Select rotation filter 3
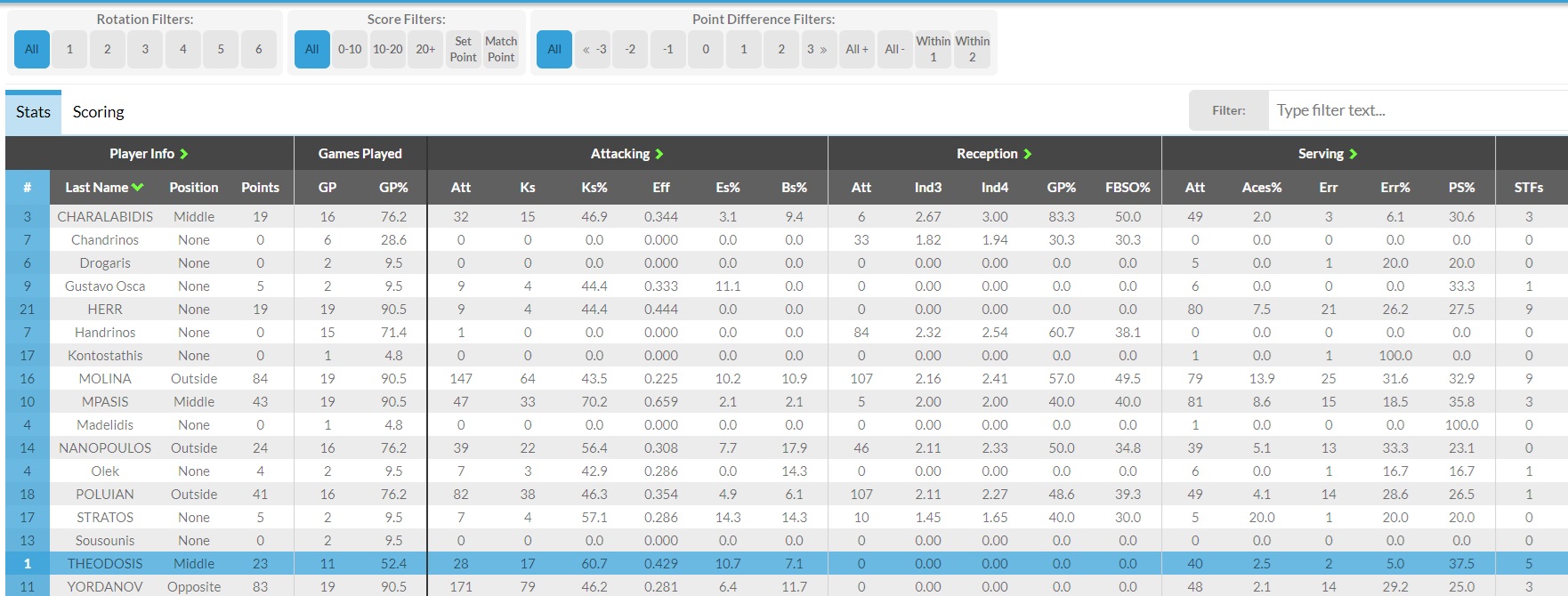Screen dimensions: 1568x596 coord(145,49)
